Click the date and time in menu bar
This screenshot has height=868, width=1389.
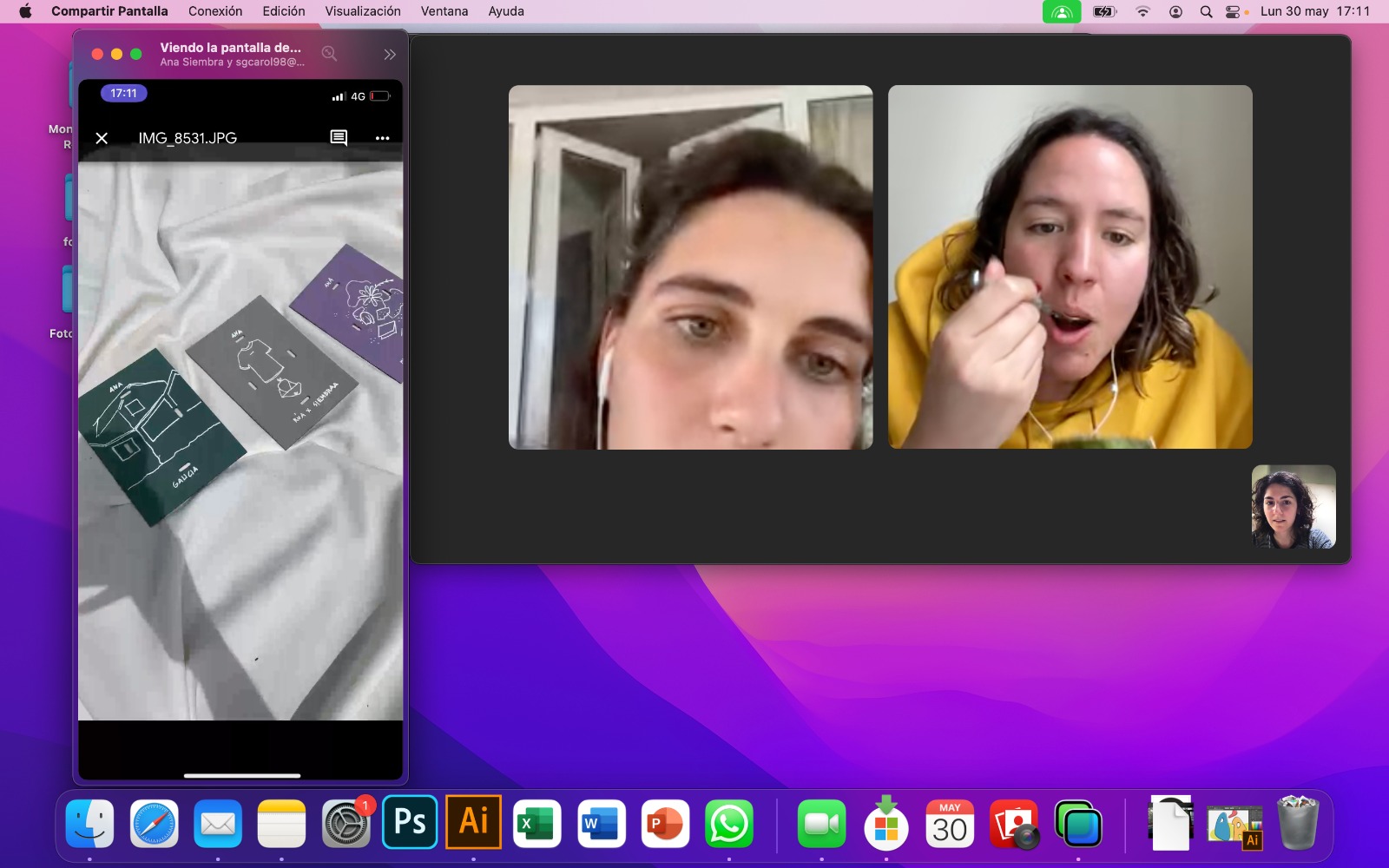[1314, 11]
